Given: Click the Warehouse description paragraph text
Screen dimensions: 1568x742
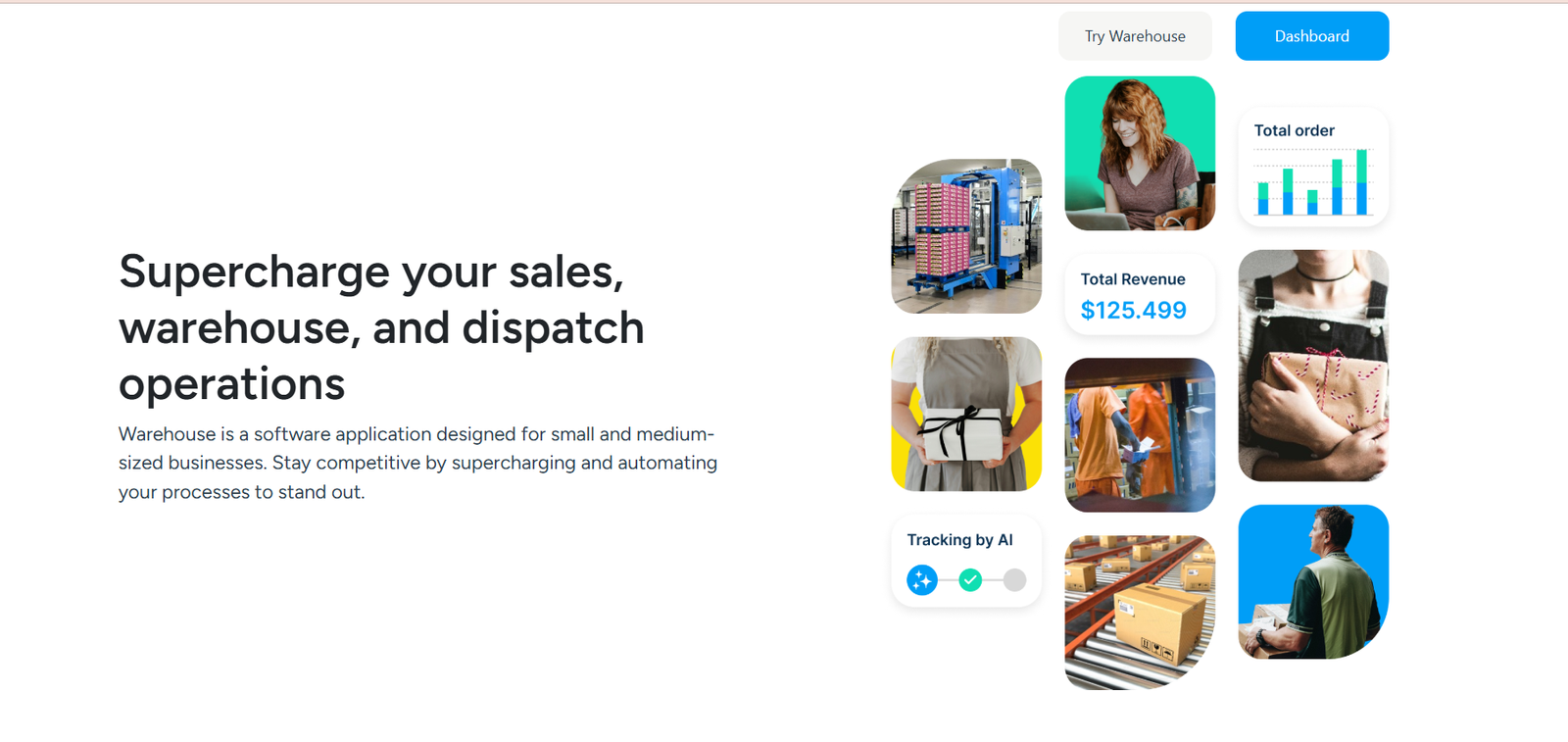Looking at the screenshot, I should click(418, 463).
